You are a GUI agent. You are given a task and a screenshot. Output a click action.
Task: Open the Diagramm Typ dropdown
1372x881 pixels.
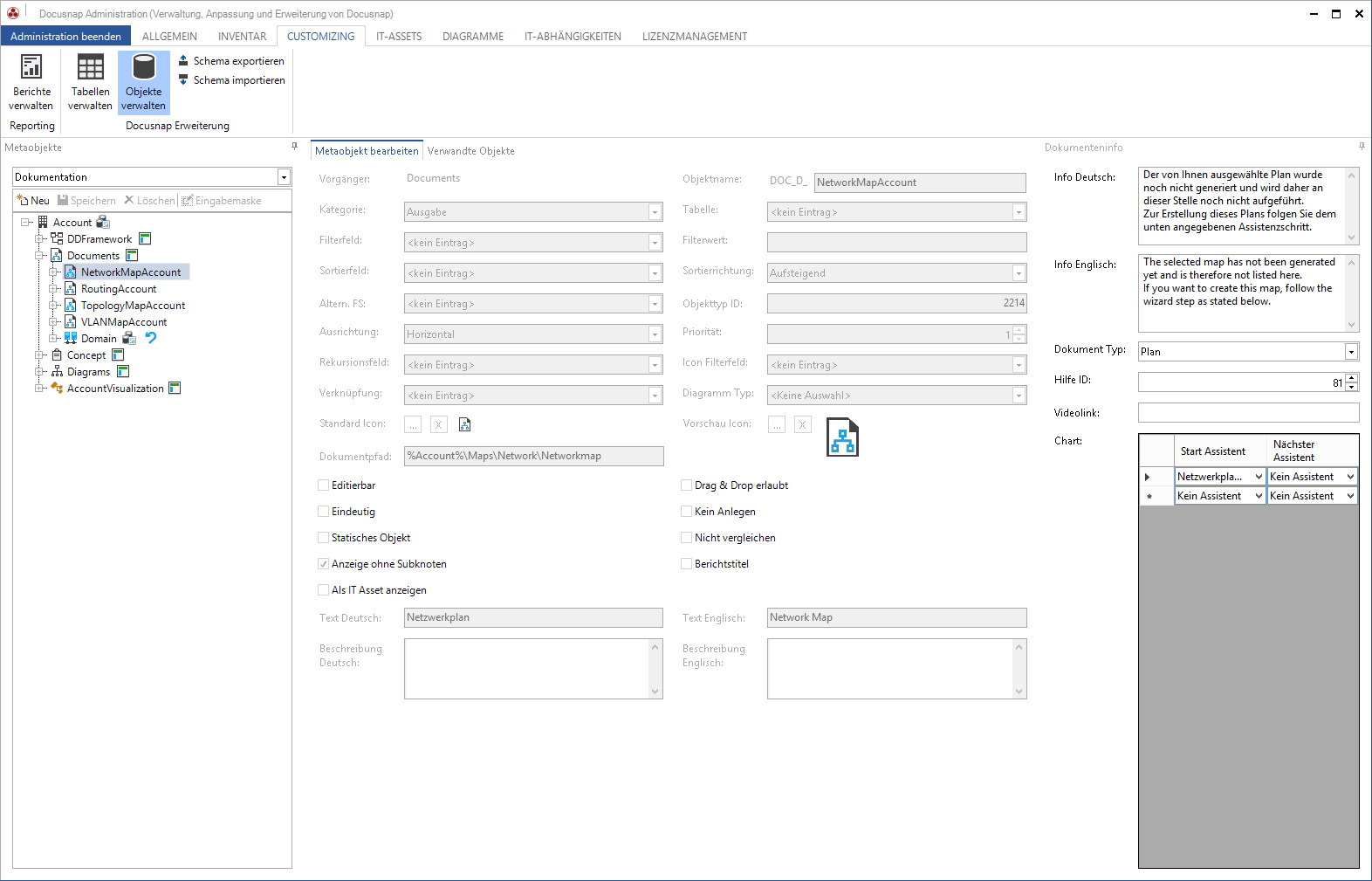(x=1019, y=396)
